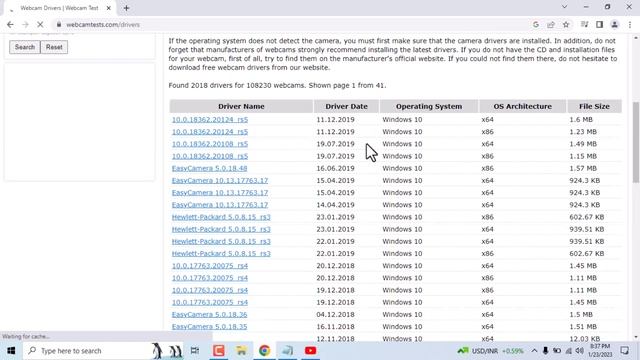Select the Webcam Drivers tab

(59, 8)
